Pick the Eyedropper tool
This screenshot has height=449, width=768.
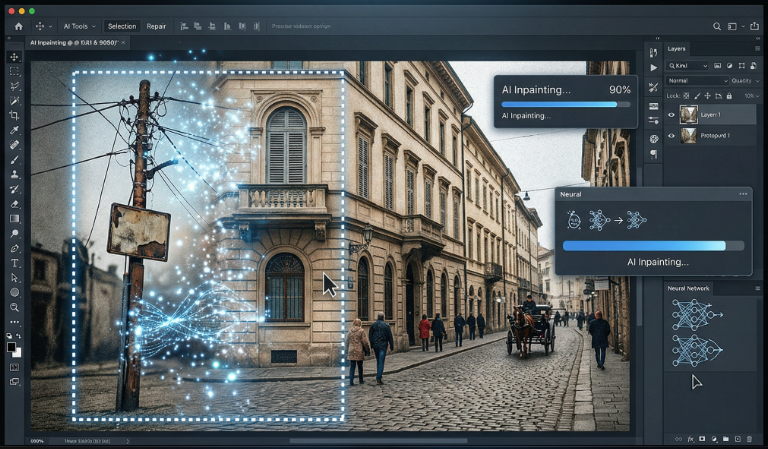tap(14, 130)
